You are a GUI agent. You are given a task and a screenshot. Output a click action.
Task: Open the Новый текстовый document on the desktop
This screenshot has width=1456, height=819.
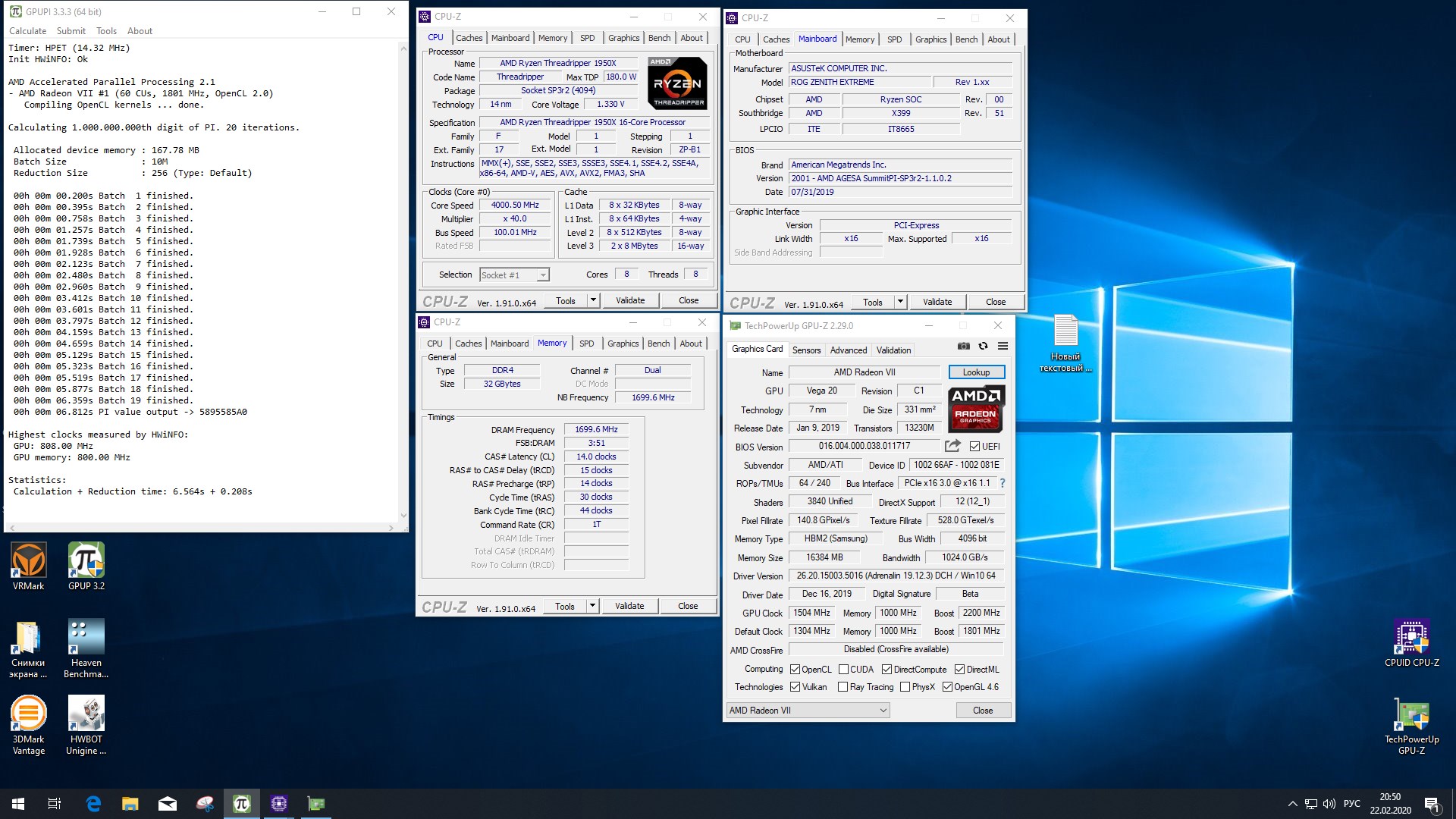[x=1065, y=343]
